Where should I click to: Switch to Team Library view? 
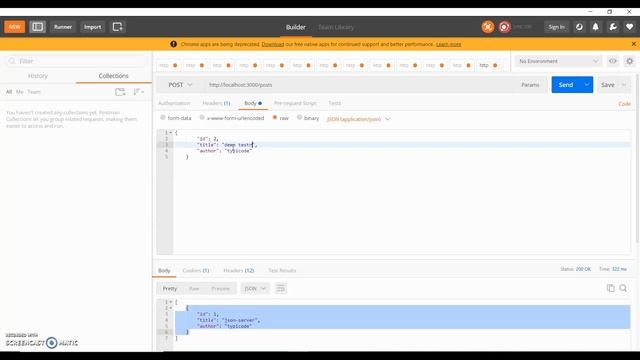(336, 27)
